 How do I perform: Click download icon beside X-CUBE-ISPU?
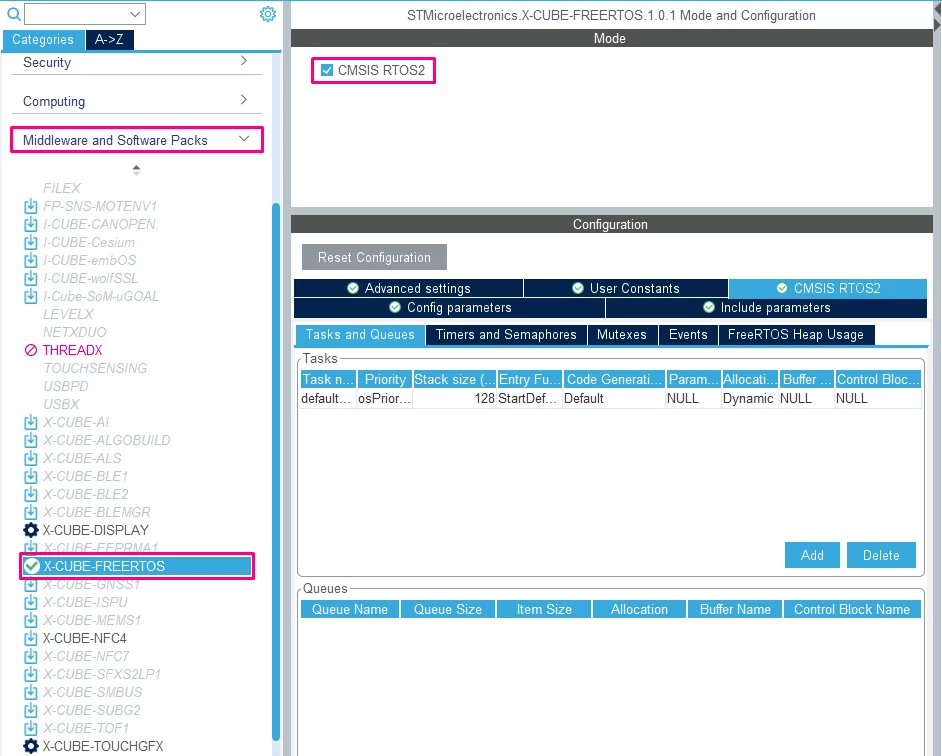point(31,602)
